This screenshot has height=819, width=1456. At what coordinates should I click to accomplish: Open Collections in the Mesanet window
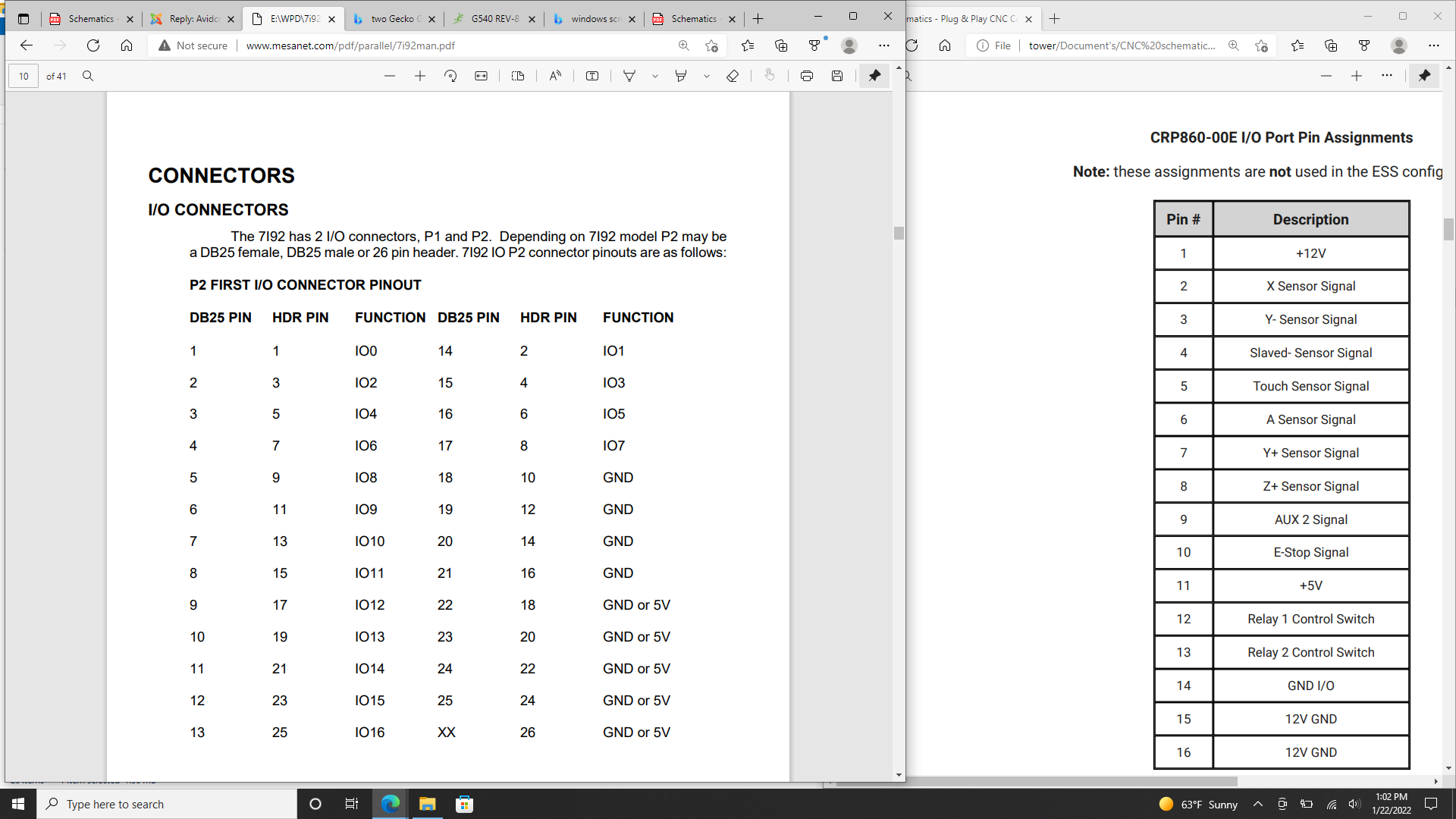pyautogui.click(x=781, y=45)
